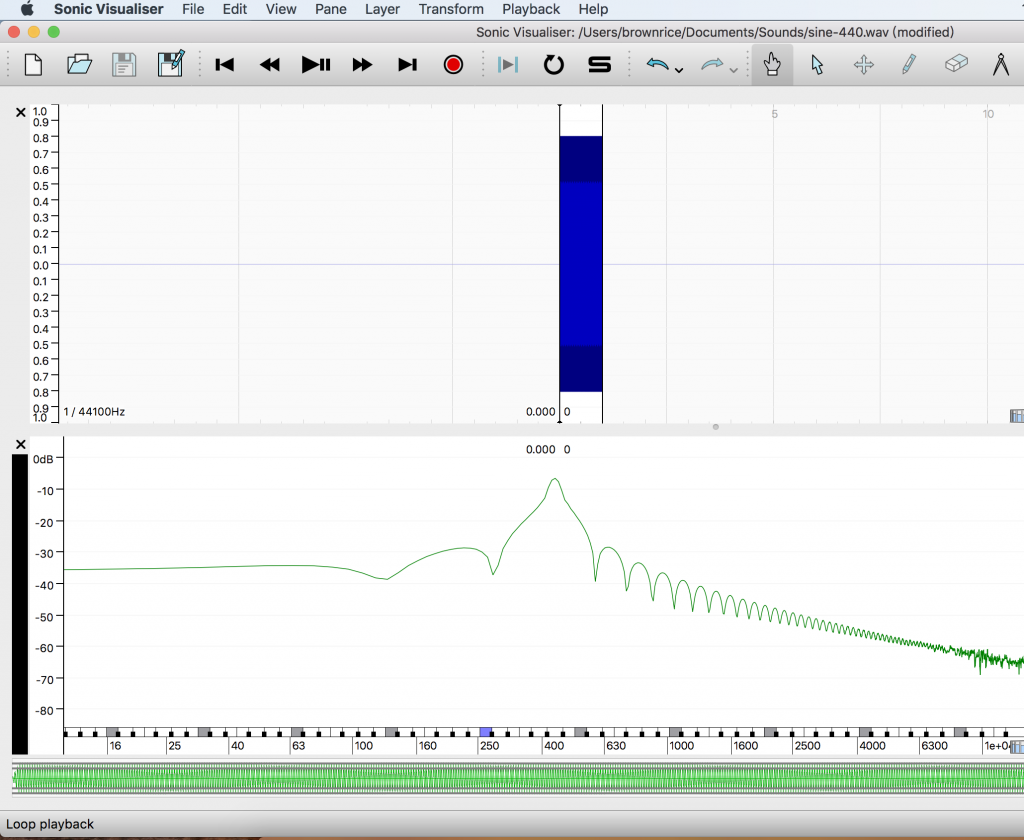Viewport: 1024px width, 840px height.
Task: Click waveform pane property box toggle icon
Action: 1017,416
